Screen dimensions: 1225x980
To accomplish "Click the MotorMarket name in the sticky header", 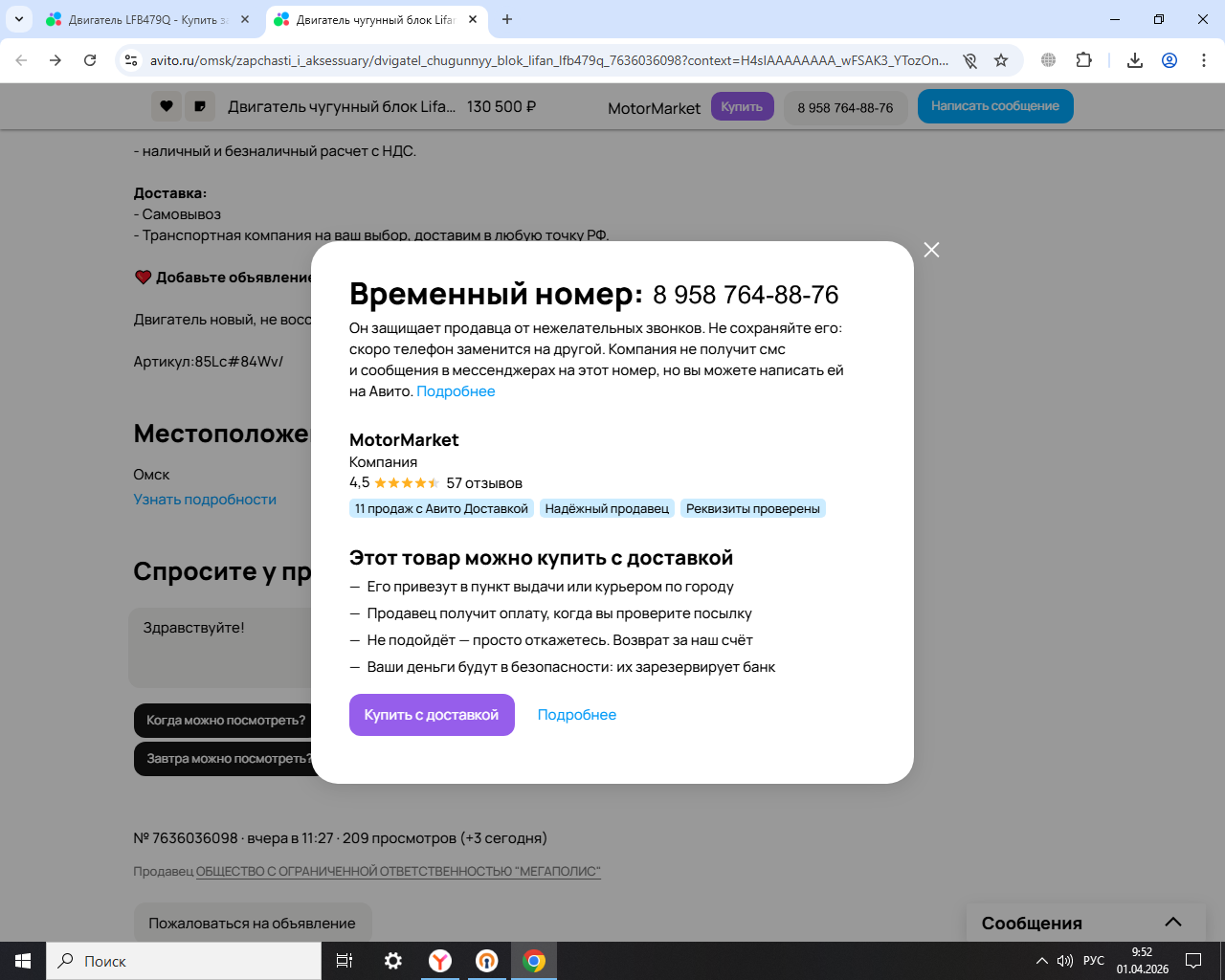I will (655, 108).
